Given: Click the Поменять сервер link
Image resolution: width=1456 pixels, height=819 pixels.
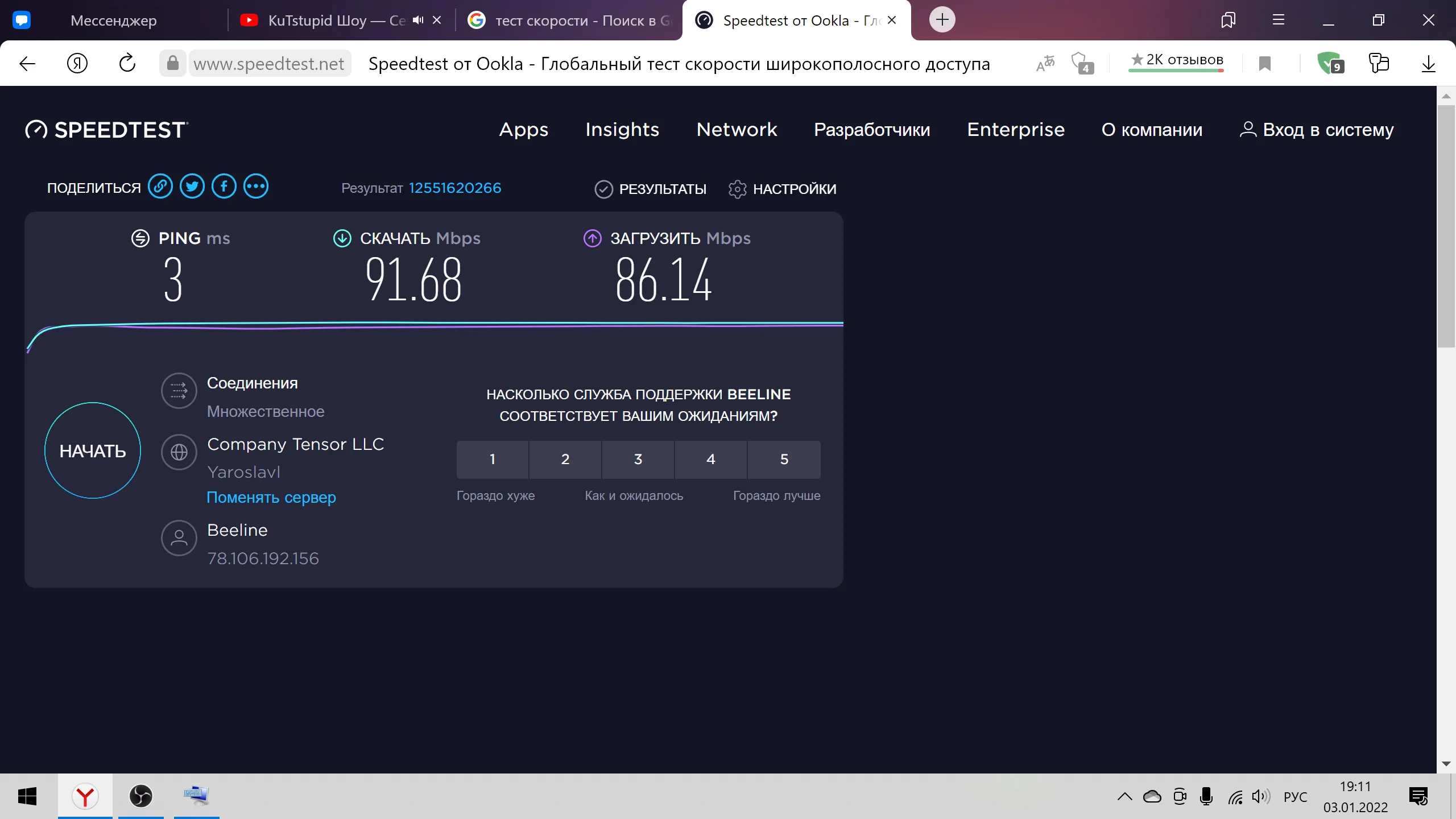Looking at the screenshot, I should click(271, 497).
